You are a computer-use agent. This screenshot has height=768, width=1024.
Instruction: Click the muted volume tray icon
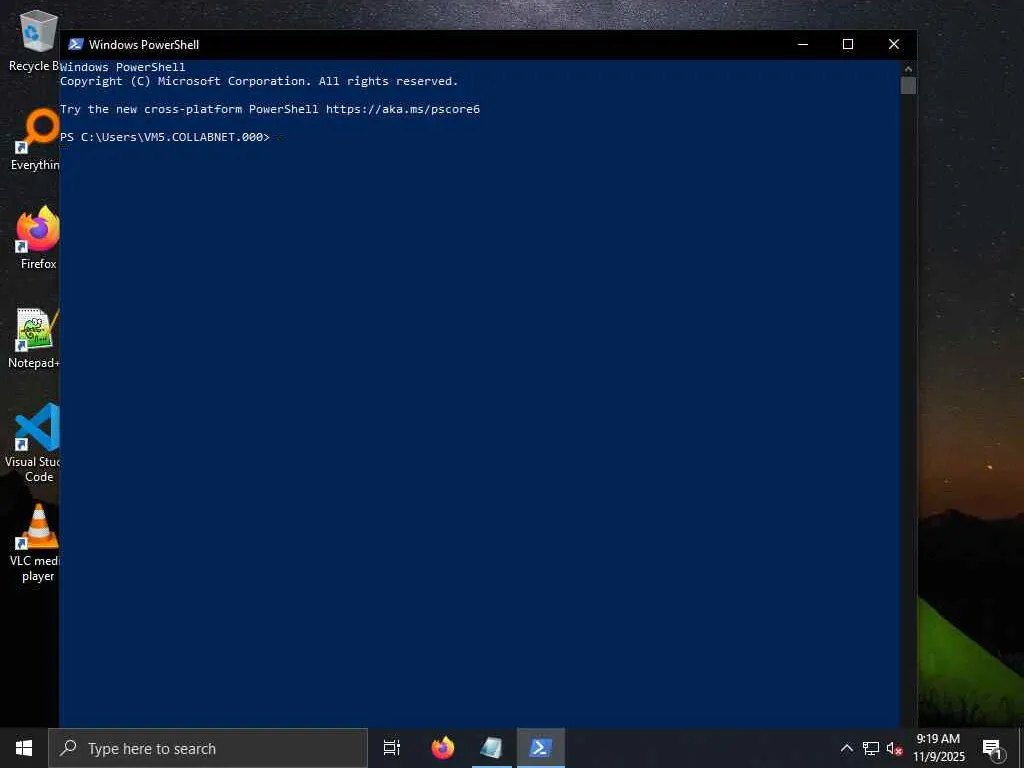click(x=894, y=748)
